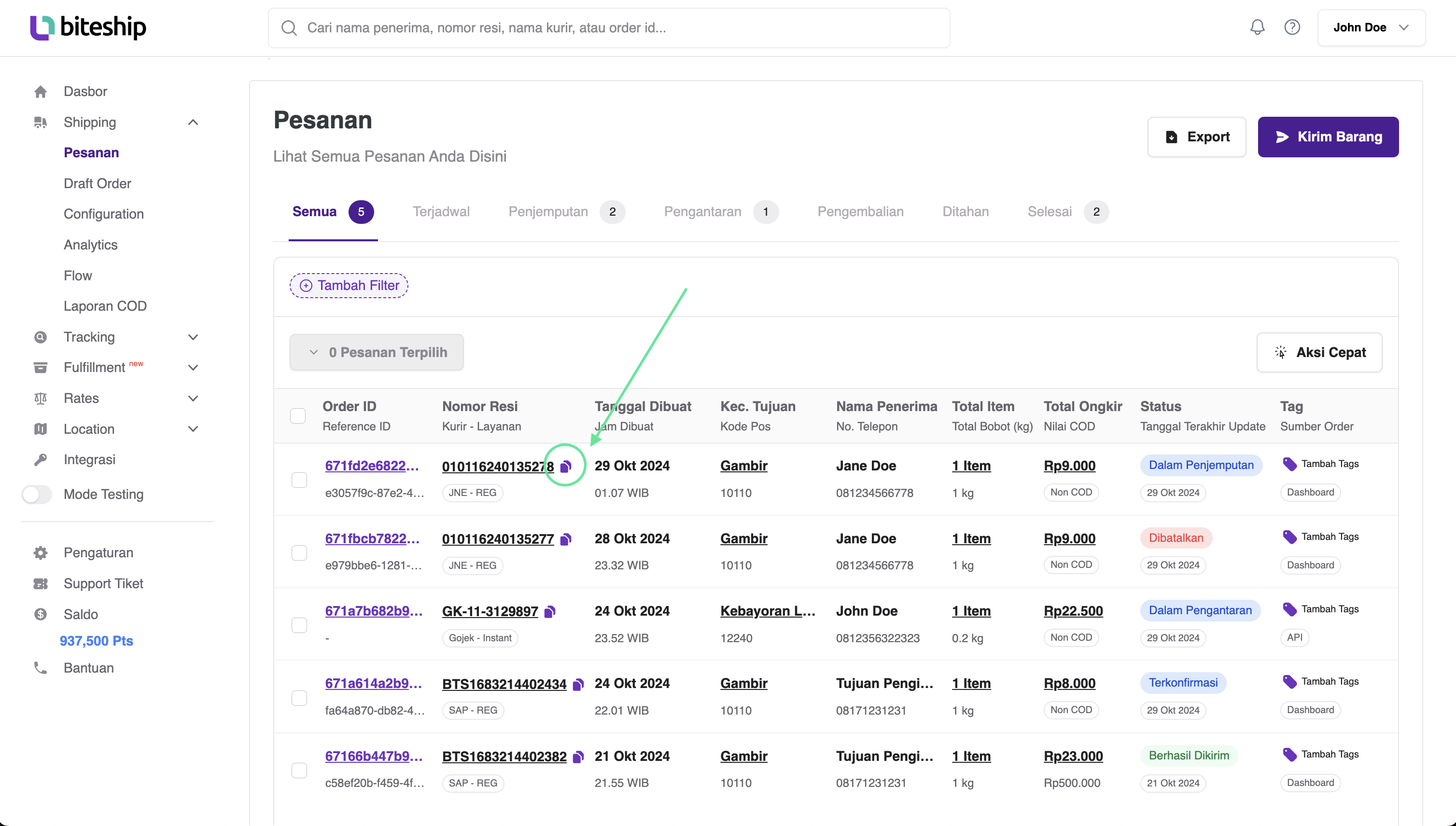
Task: Open Draft Order in sidebar
Action: click(x=97, y=183)
